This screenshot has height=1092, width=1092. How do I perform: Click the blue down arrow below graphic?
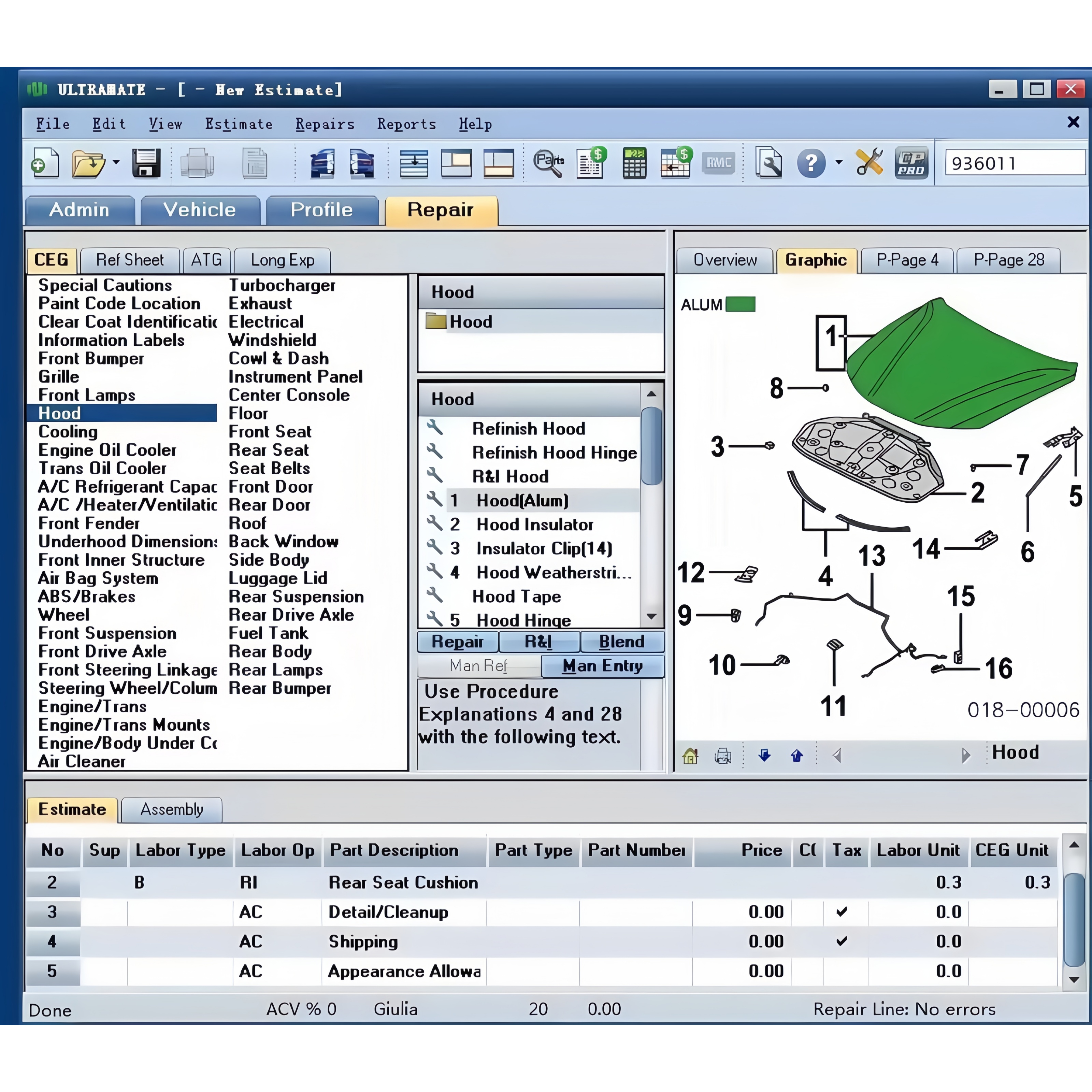pyautogui.click(x=764, y=755)
